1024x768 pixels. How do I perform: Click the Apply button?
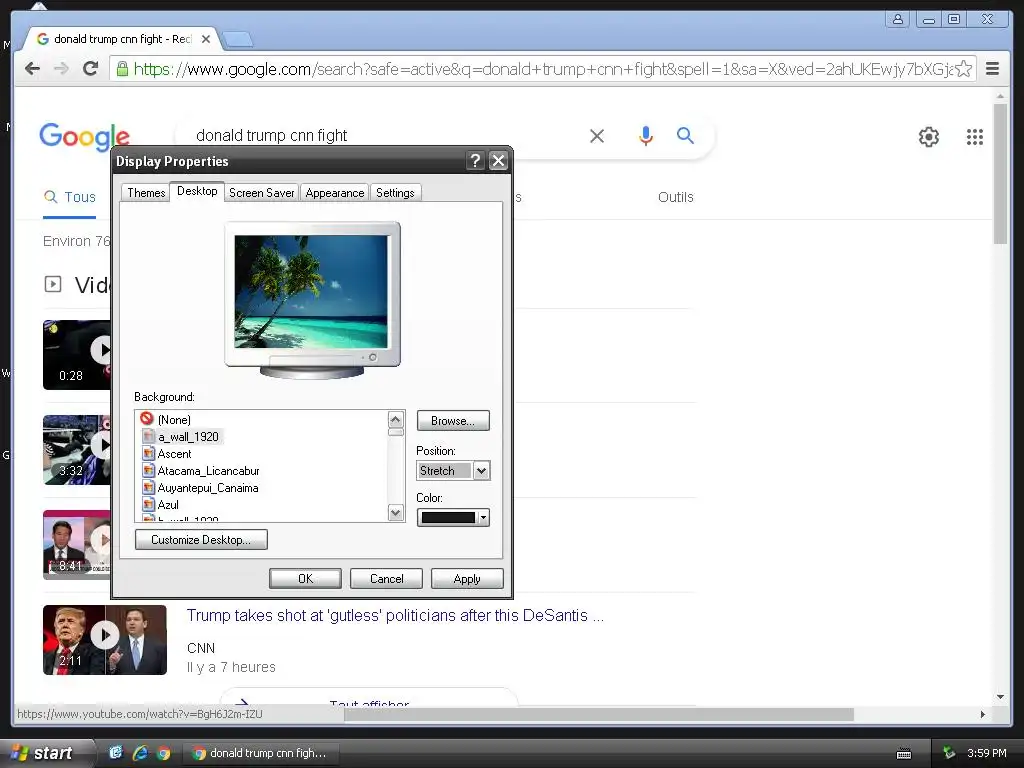point(467,579)
